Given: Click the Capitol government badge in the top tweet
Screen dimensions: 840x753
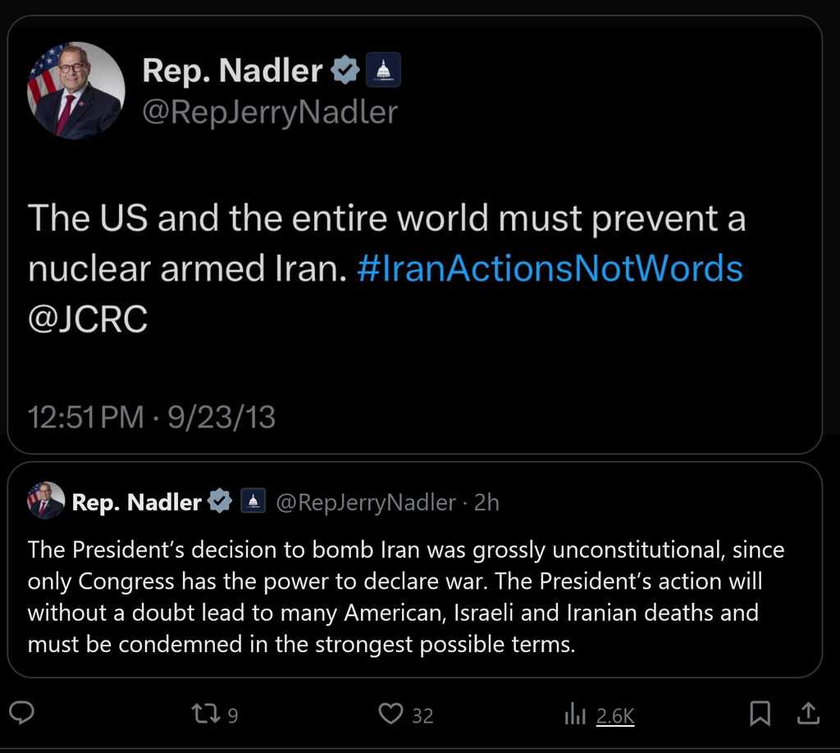Looking at the screenshot, I should [383, 70].
